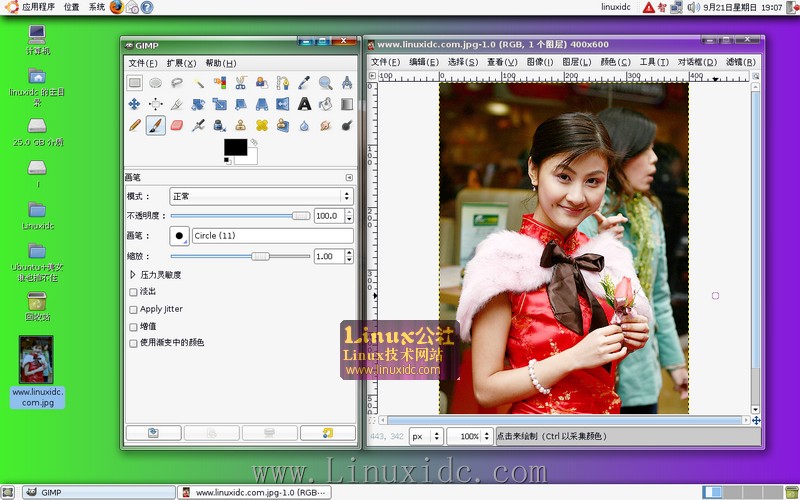Open the 100% zoom dropdown in status bar
800x500 pixels.
coord(469,437)
